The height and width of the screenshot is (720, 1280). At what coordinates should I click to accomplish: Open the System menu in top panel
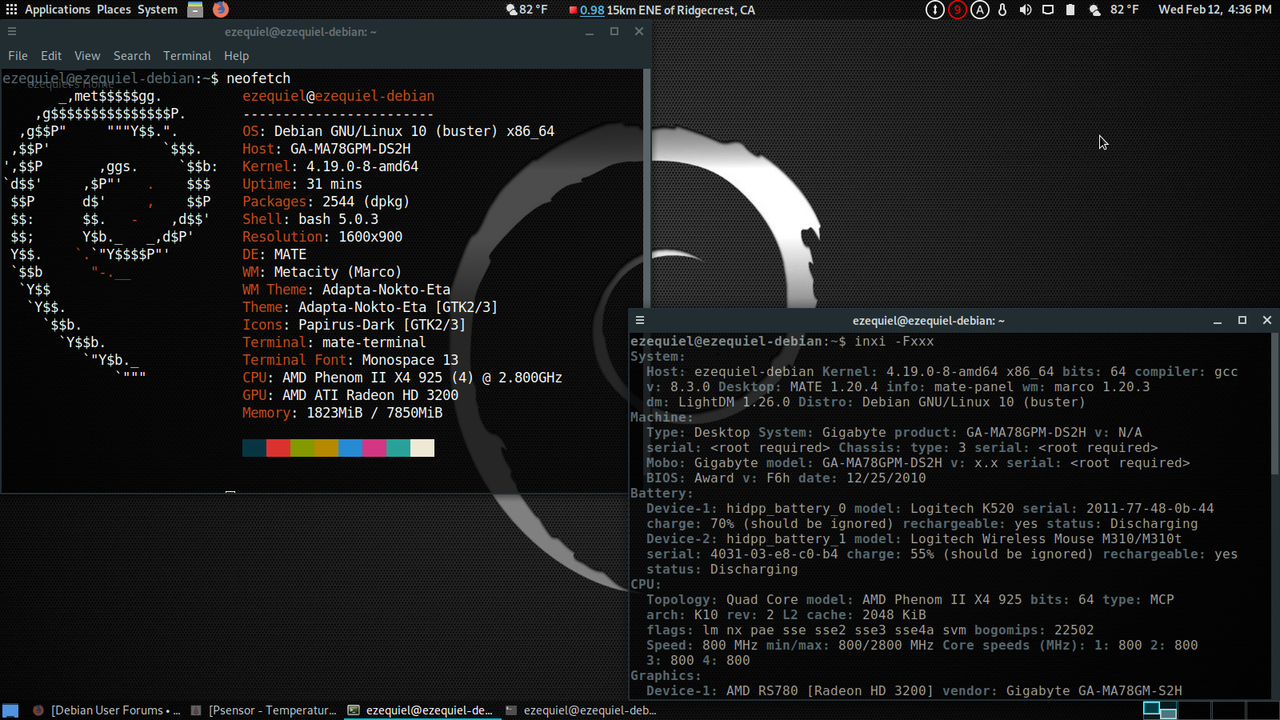158,10
